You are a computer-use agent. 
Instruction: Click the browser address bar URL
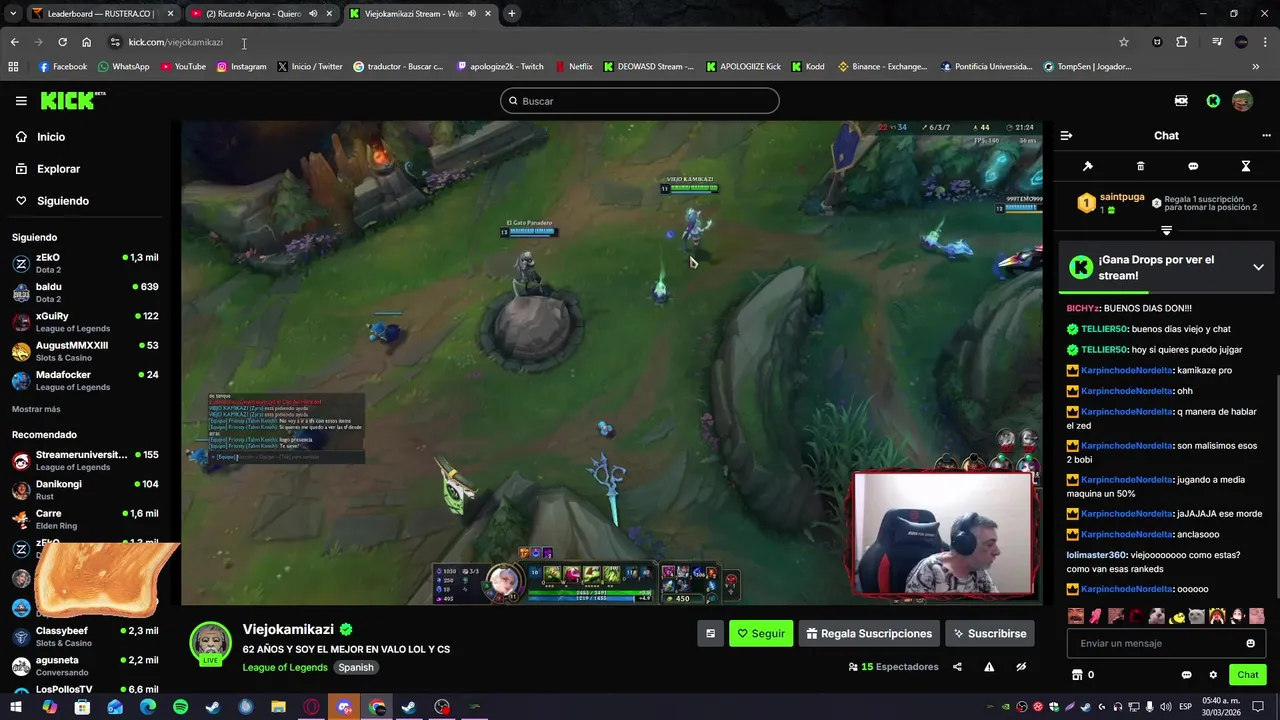176,42
